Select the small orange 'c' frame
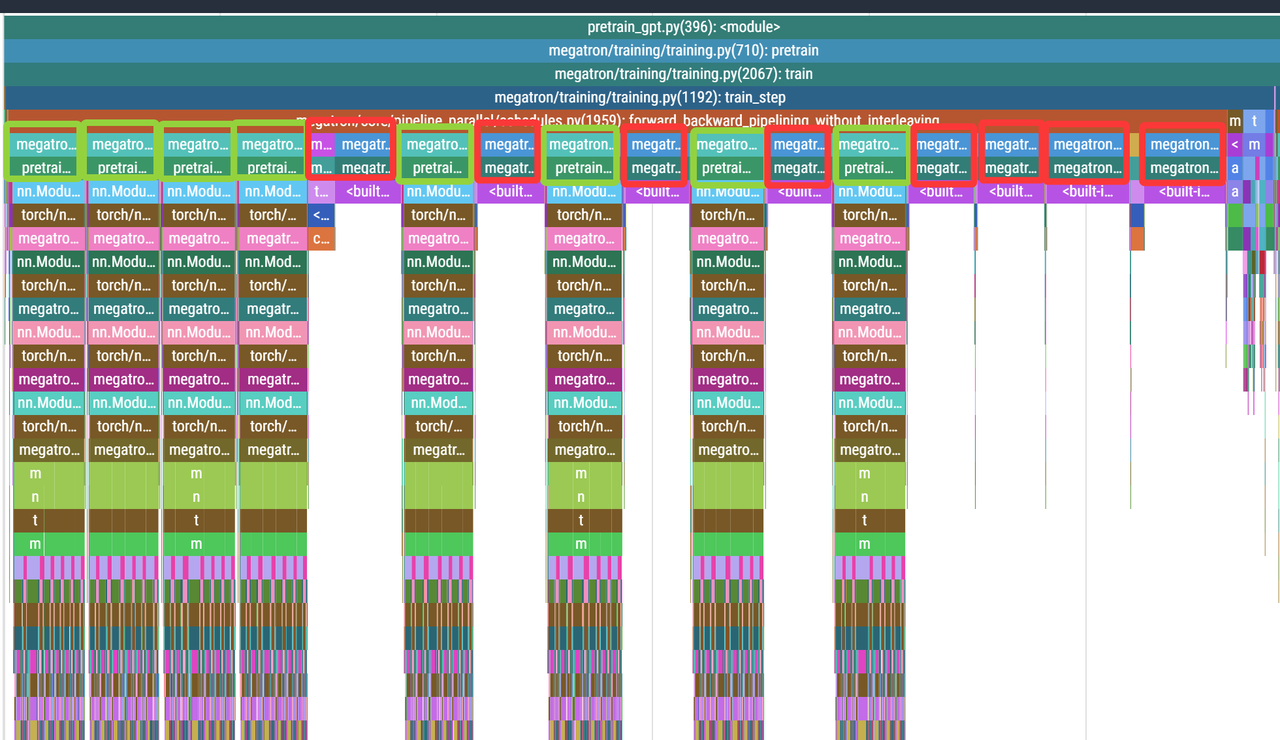 pos(322,238)
